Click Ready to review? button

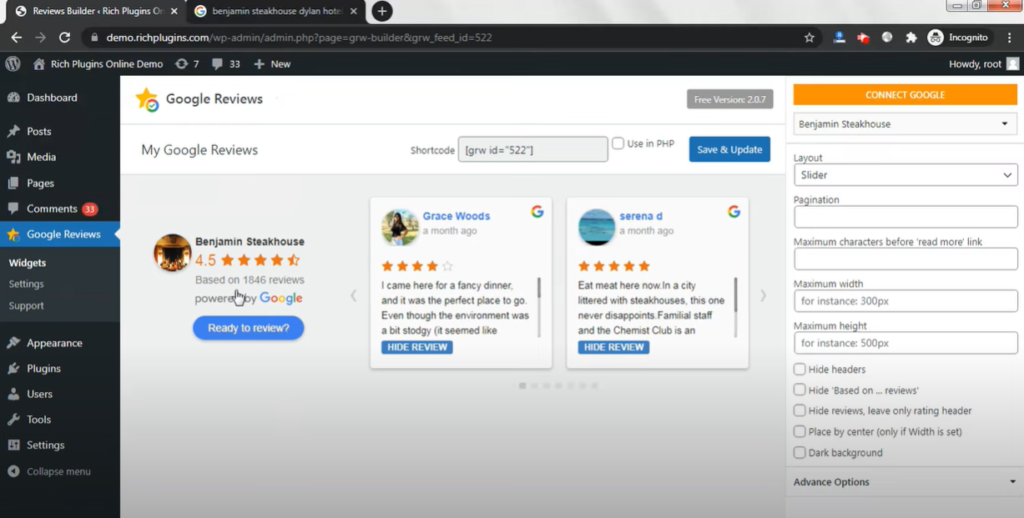pos(248,328)
